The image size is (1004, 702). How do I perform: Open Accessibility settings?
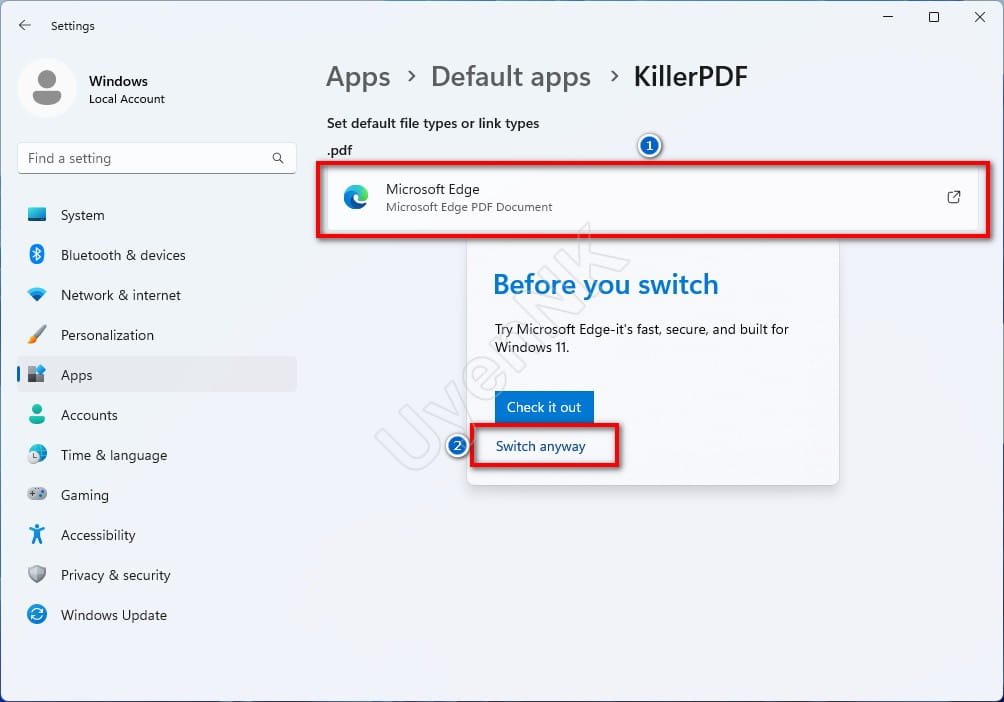pos(157,535)
